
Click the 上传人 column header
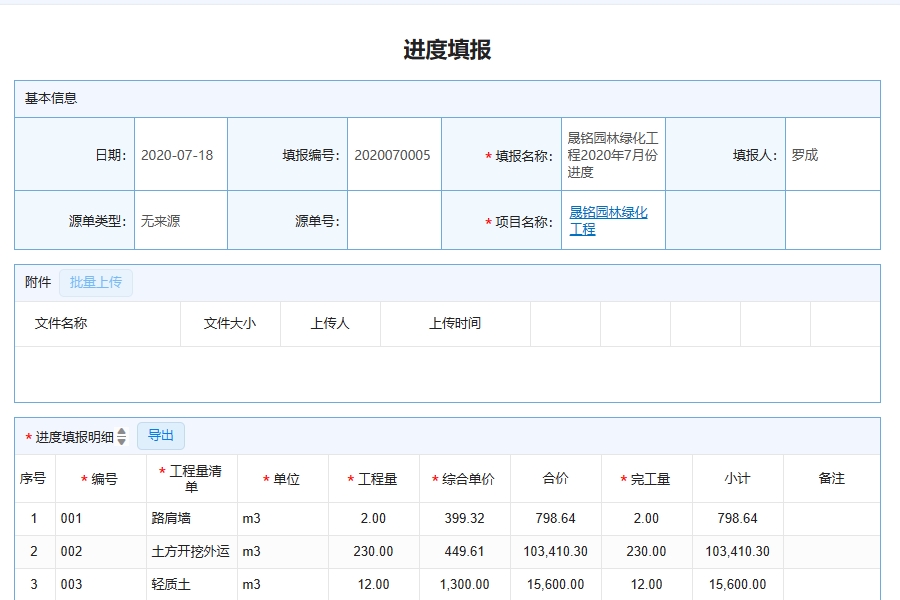click(x=330, y=323)
